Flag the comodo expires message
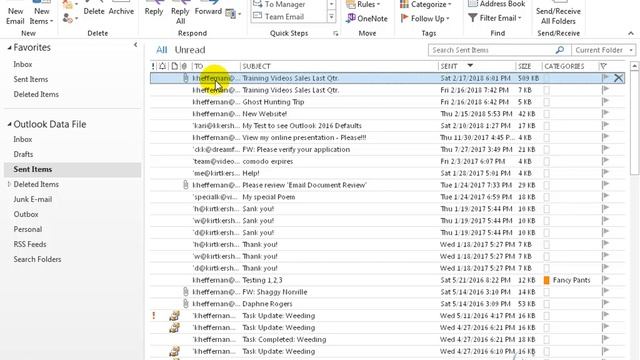Screen dimensions: 640x360 pos(605,162)
